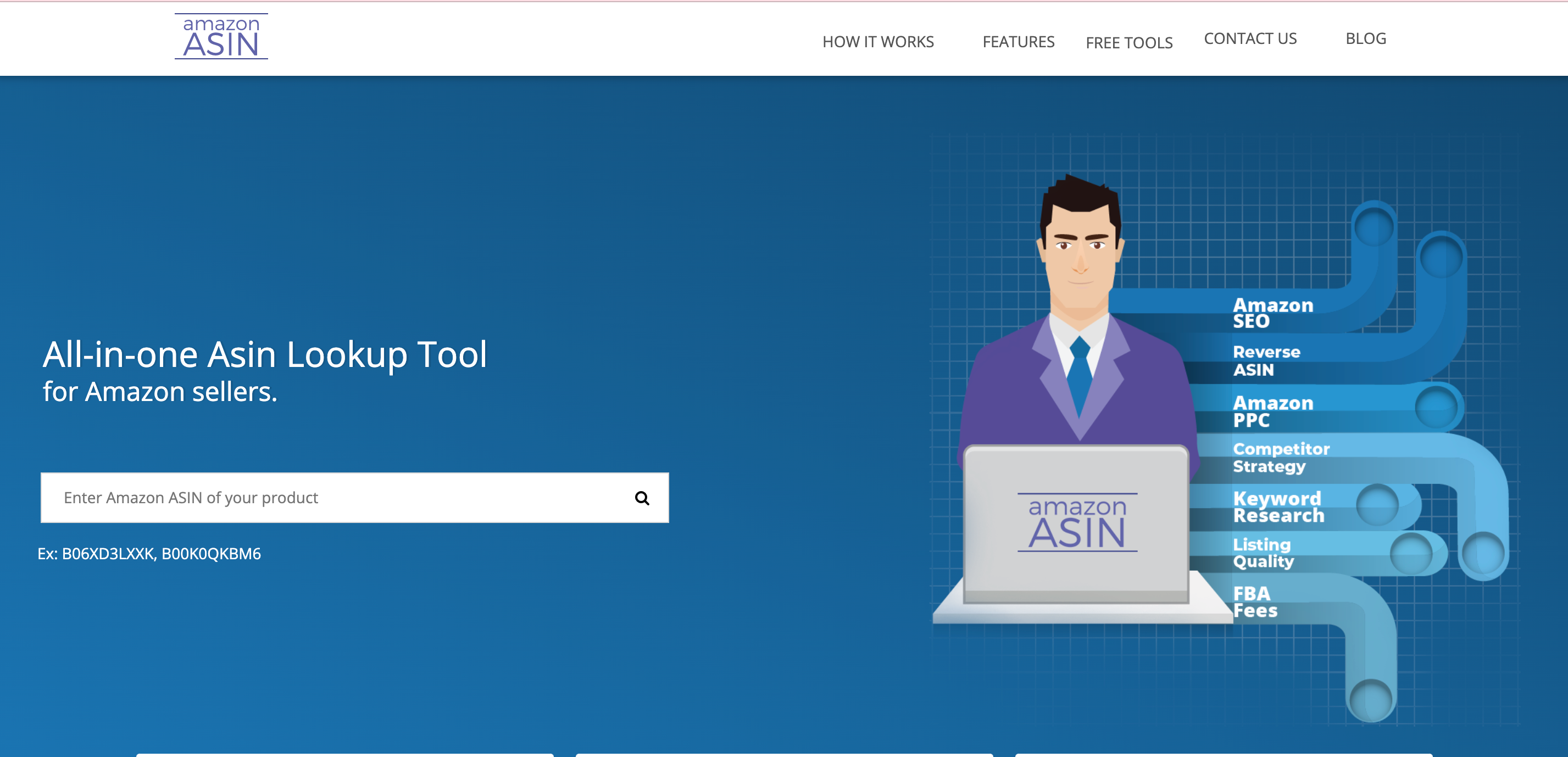Click the example ASIN text B06XD3LXXK

pos(108,554)
